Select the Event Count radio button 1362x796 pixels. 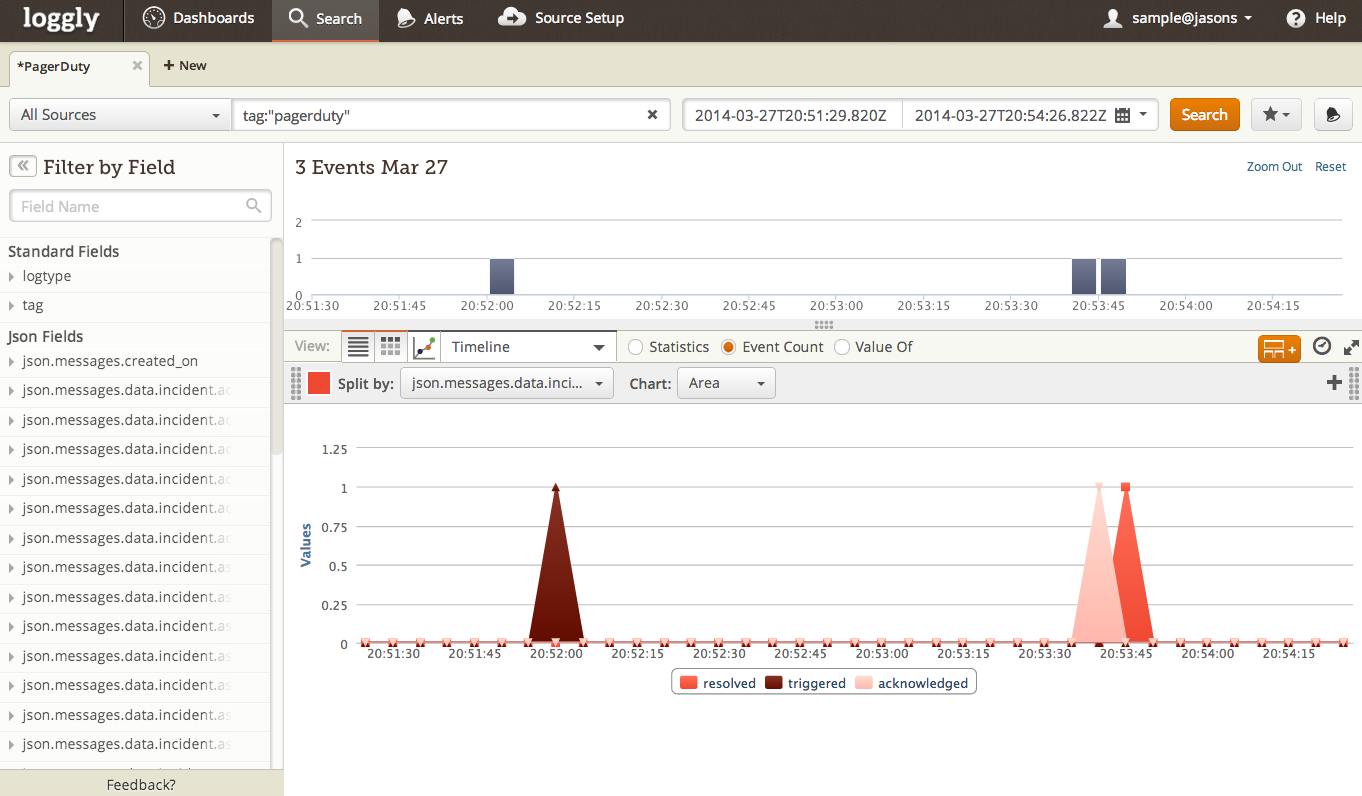(x=728, y=347)
